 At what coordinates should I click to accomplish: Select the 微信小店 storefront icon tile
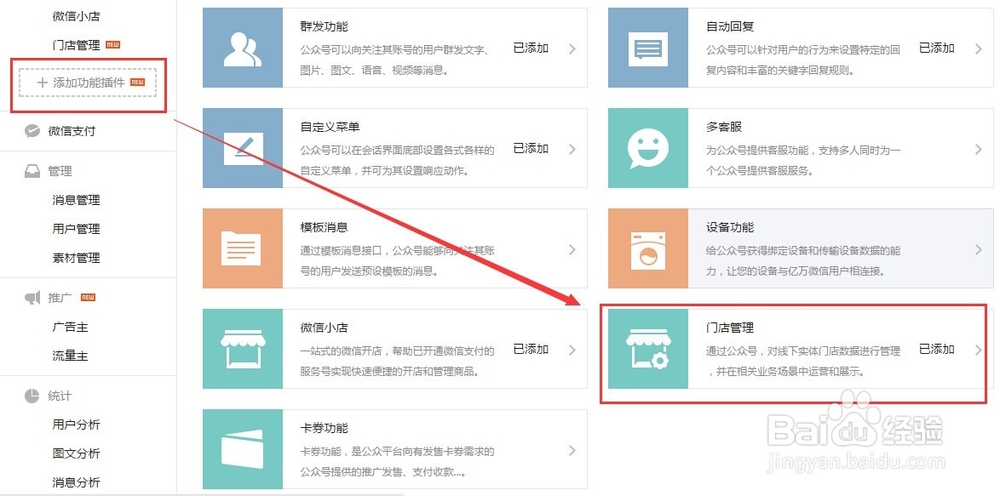pos(242,349)
